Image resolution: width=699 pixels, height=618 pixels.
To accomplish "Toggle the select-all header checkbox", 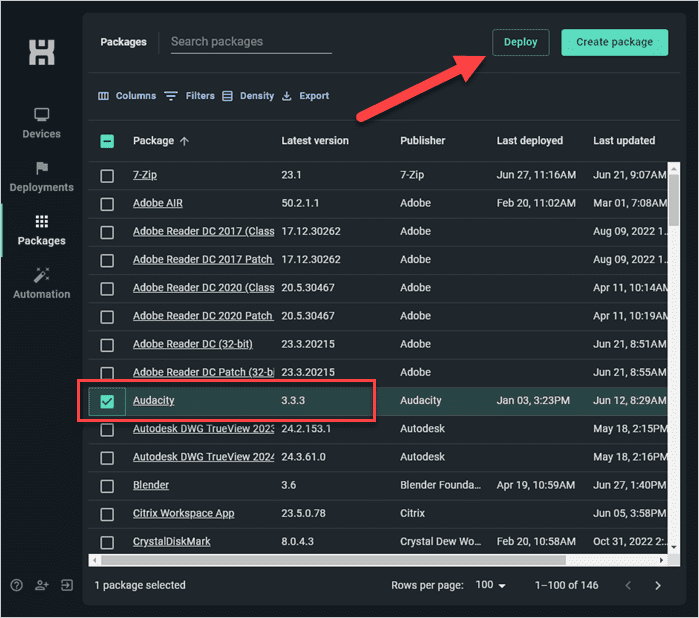I will coord(107,141).
